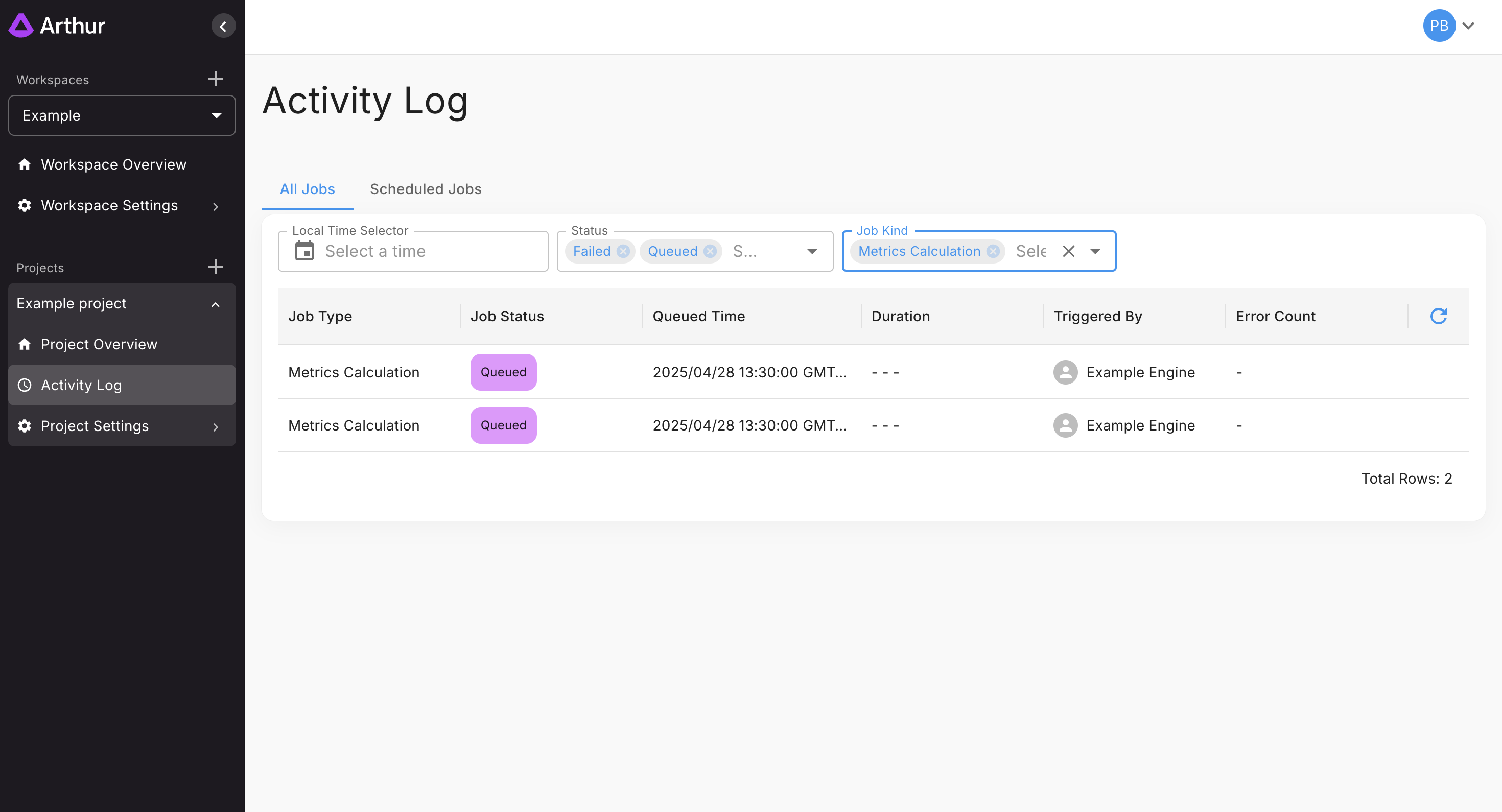Image resolution: width=1502 pixels, height=812 pixels.
Task: Collapse the Example project section
Action: 215,304
